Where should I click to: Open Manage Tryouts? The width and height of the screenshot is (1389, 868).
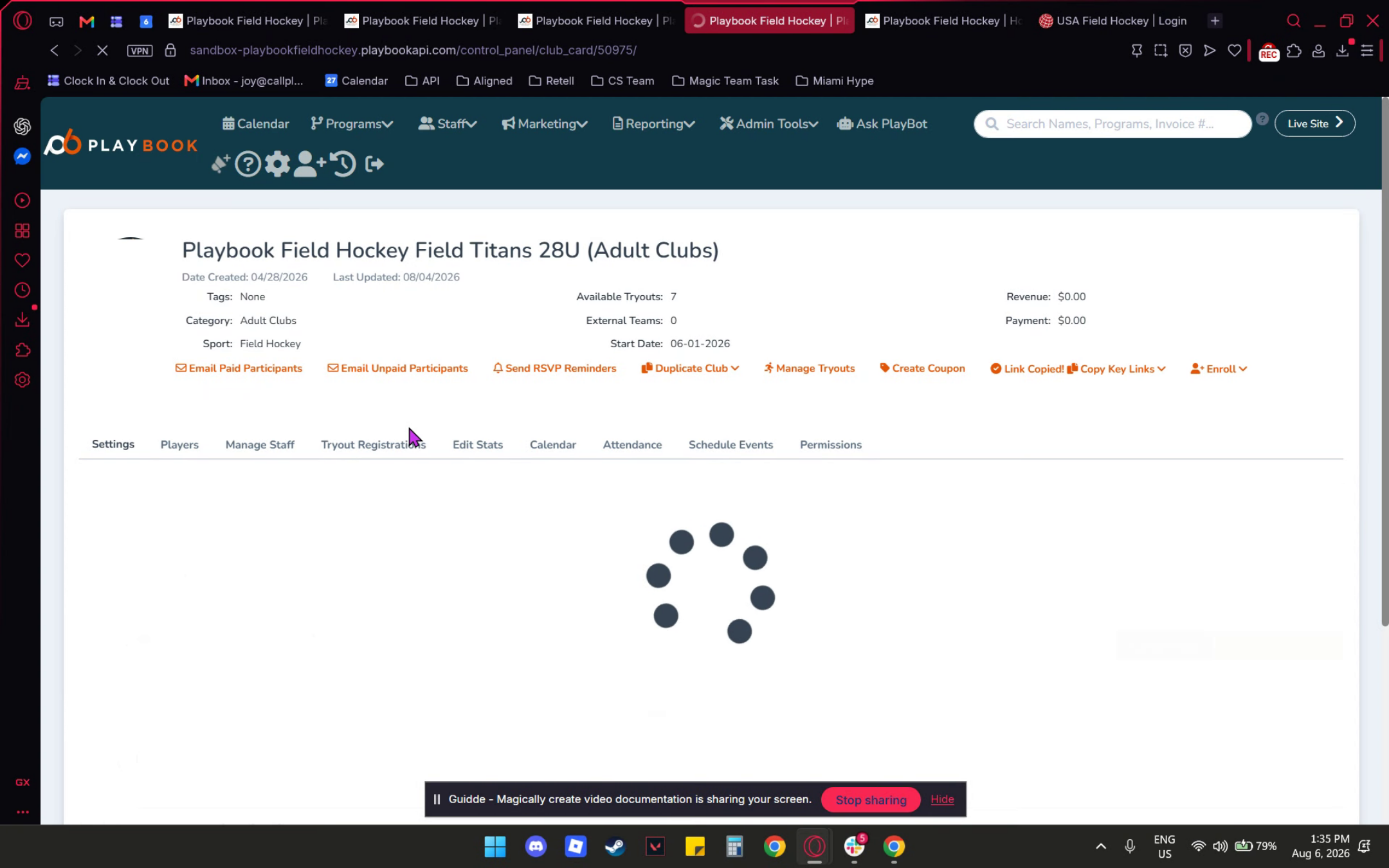coord(809,368)
